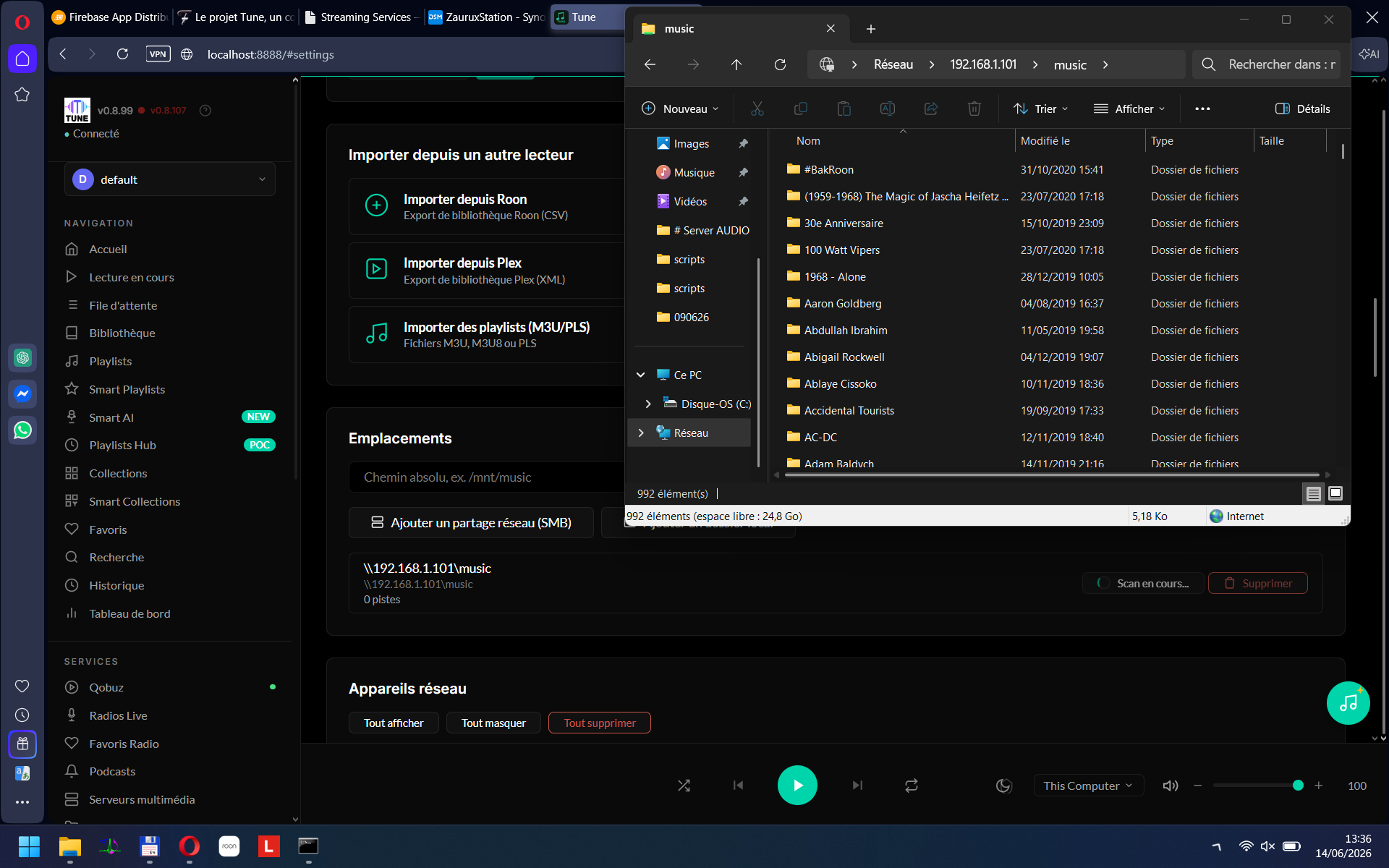Go up one folder level in Explorer
This screenshot has height=868, width=1389.
[736, 64]
